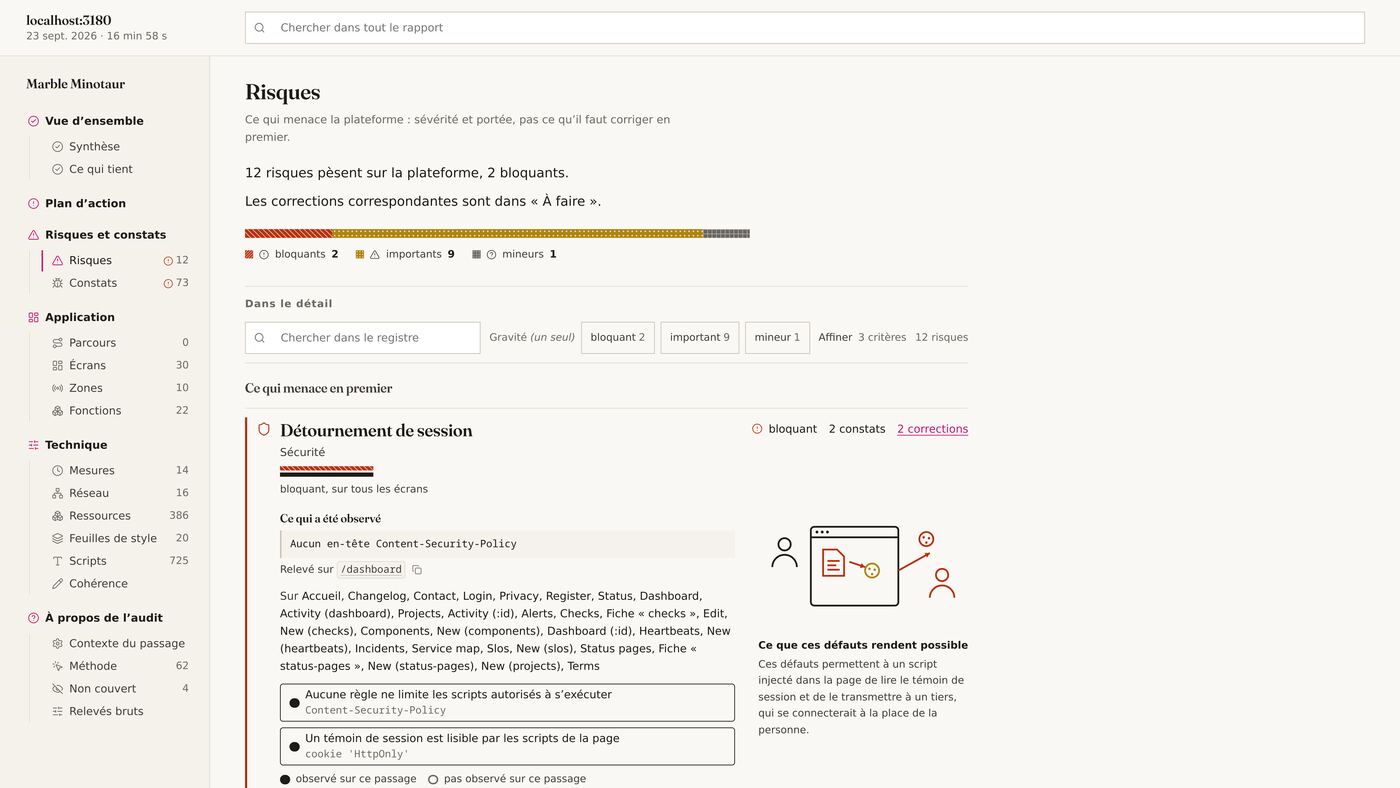Screen dimensions: 1400x788
Task: Click the cookie 'HttpOnly' finding card
Action: click(x=507, y=747)
